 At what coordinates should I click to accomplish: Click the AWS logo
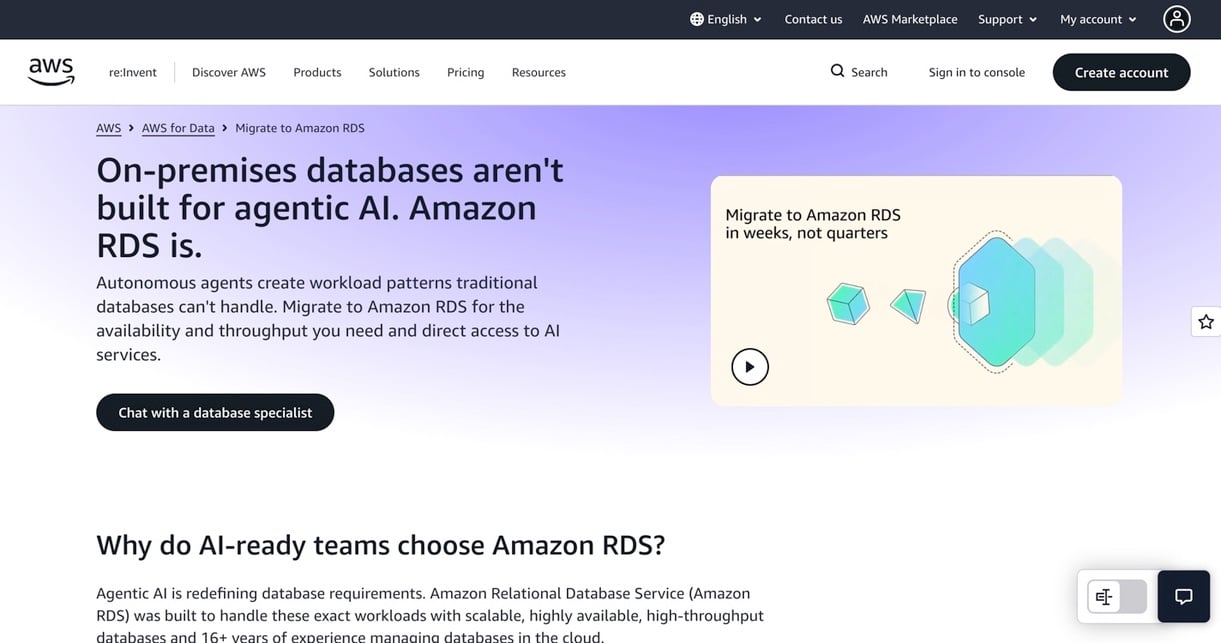(x=51, y=72)
